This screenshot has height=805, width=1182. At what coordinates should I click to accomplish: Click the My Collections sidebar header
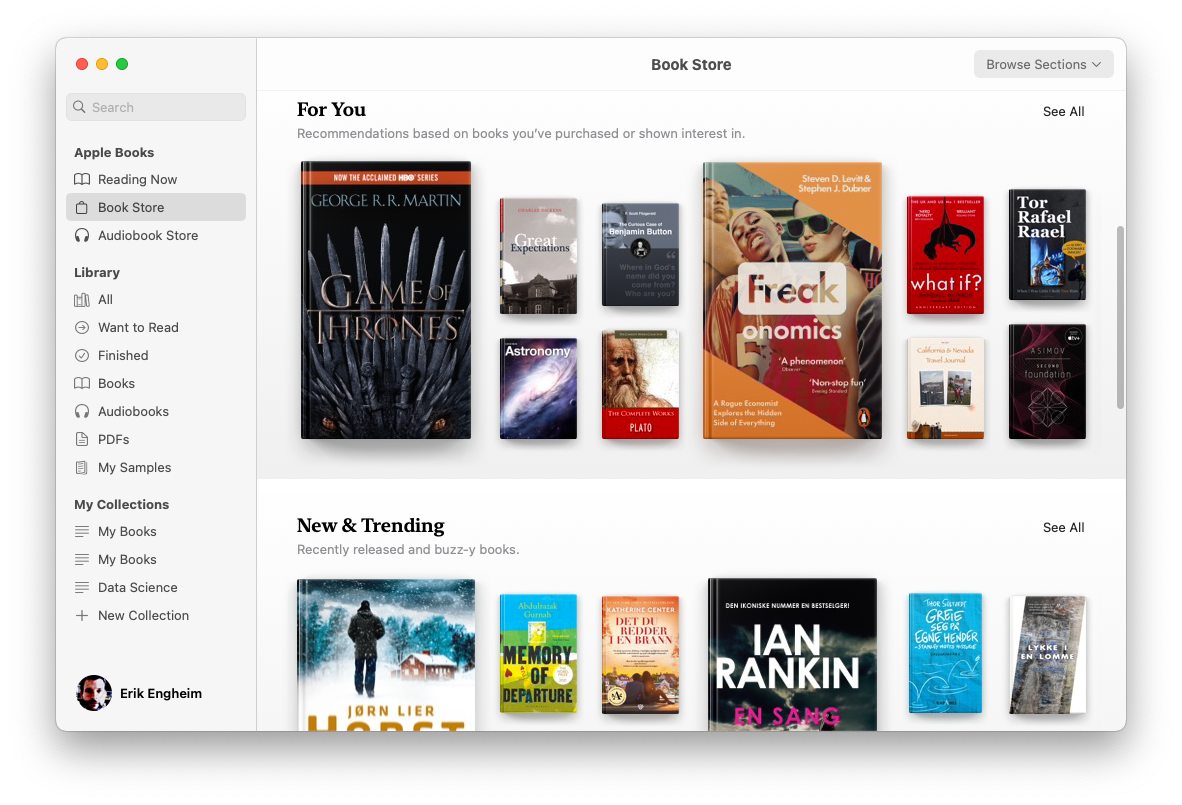[x=121, y=504]
